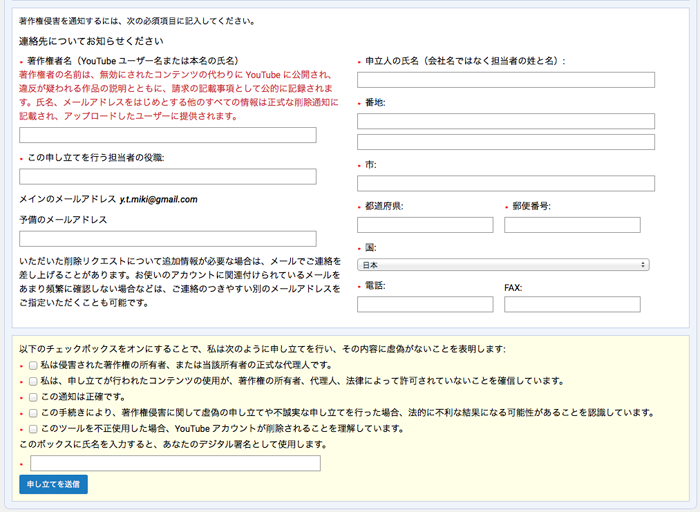Click the 以下のチェックボックスをオンにする statement text

[262, 349]
